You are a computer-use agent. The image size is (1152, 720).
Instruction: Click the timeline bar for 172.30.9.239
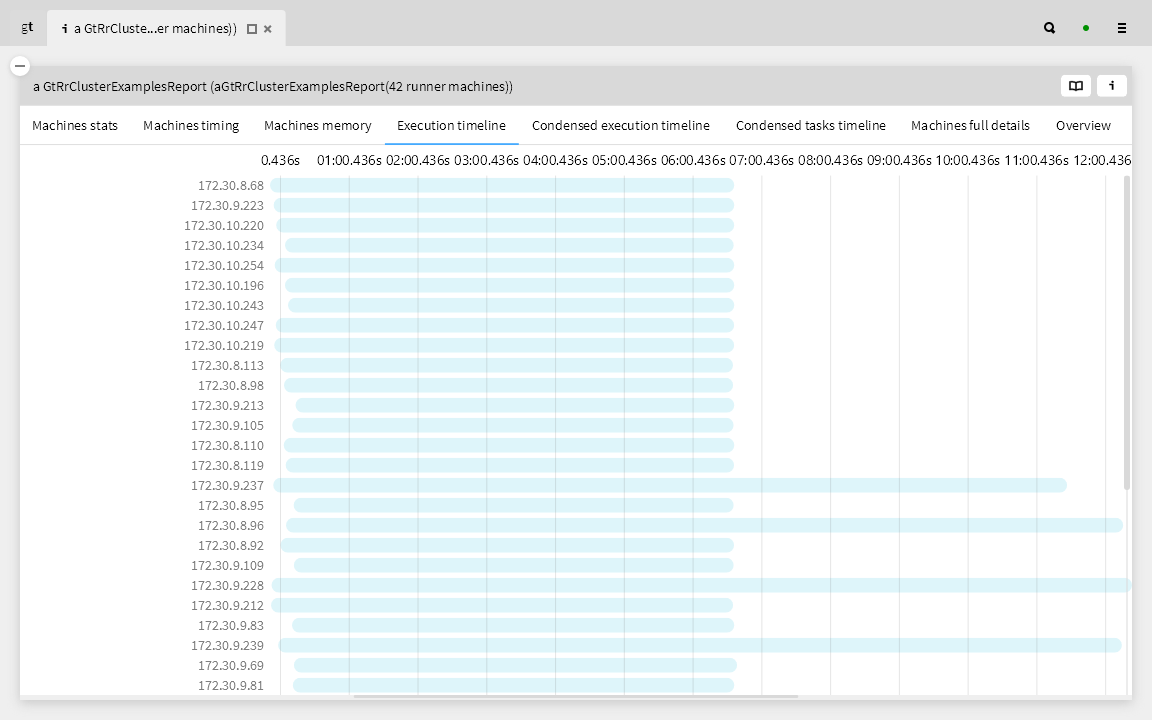(x=700, y=645)
